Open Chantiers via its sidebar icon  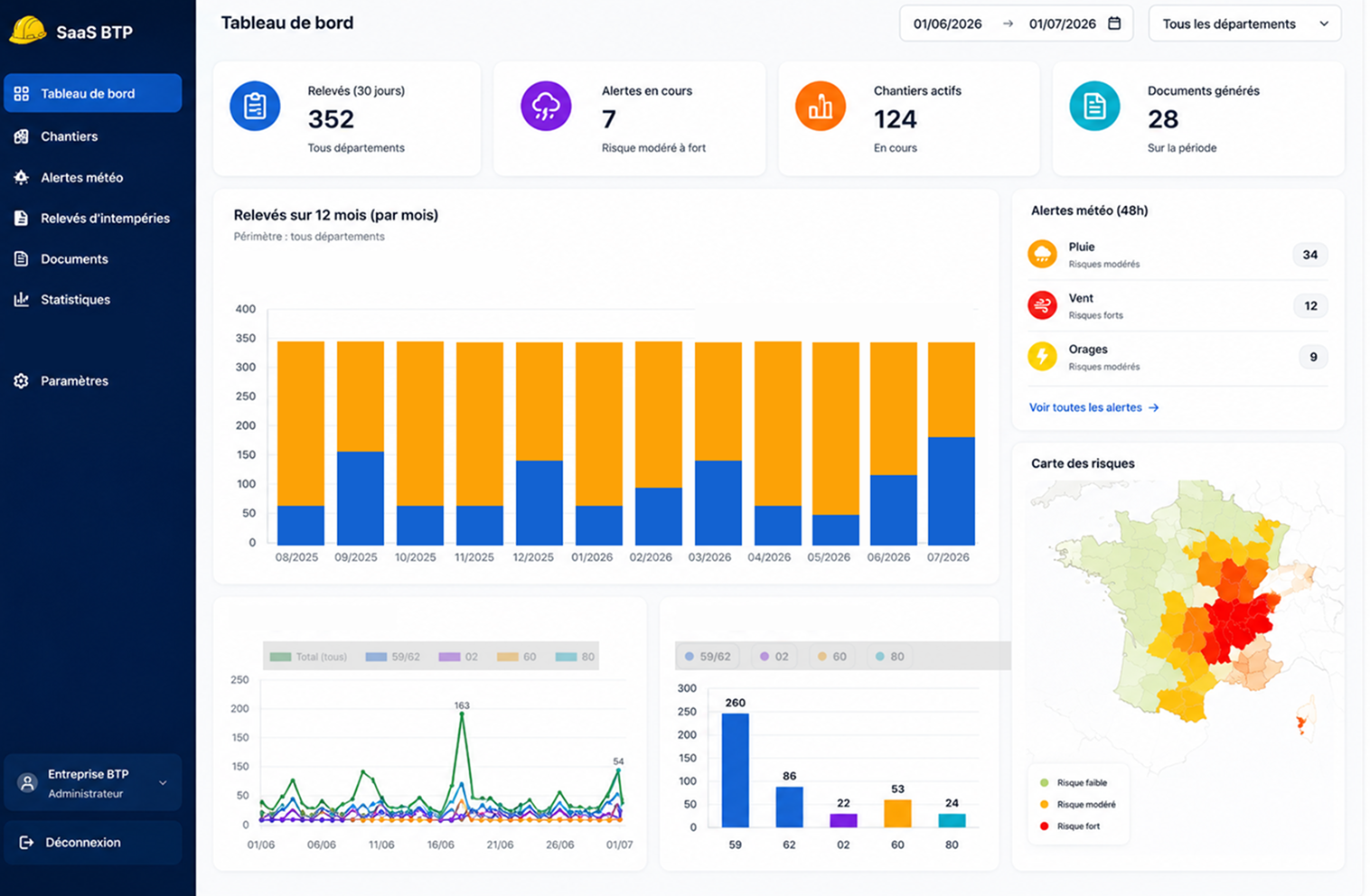(22, 136)
